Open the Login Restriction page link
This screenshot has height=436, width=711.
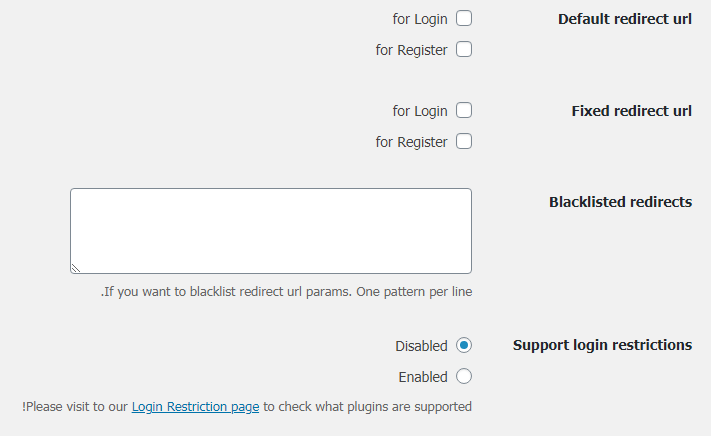195,407
